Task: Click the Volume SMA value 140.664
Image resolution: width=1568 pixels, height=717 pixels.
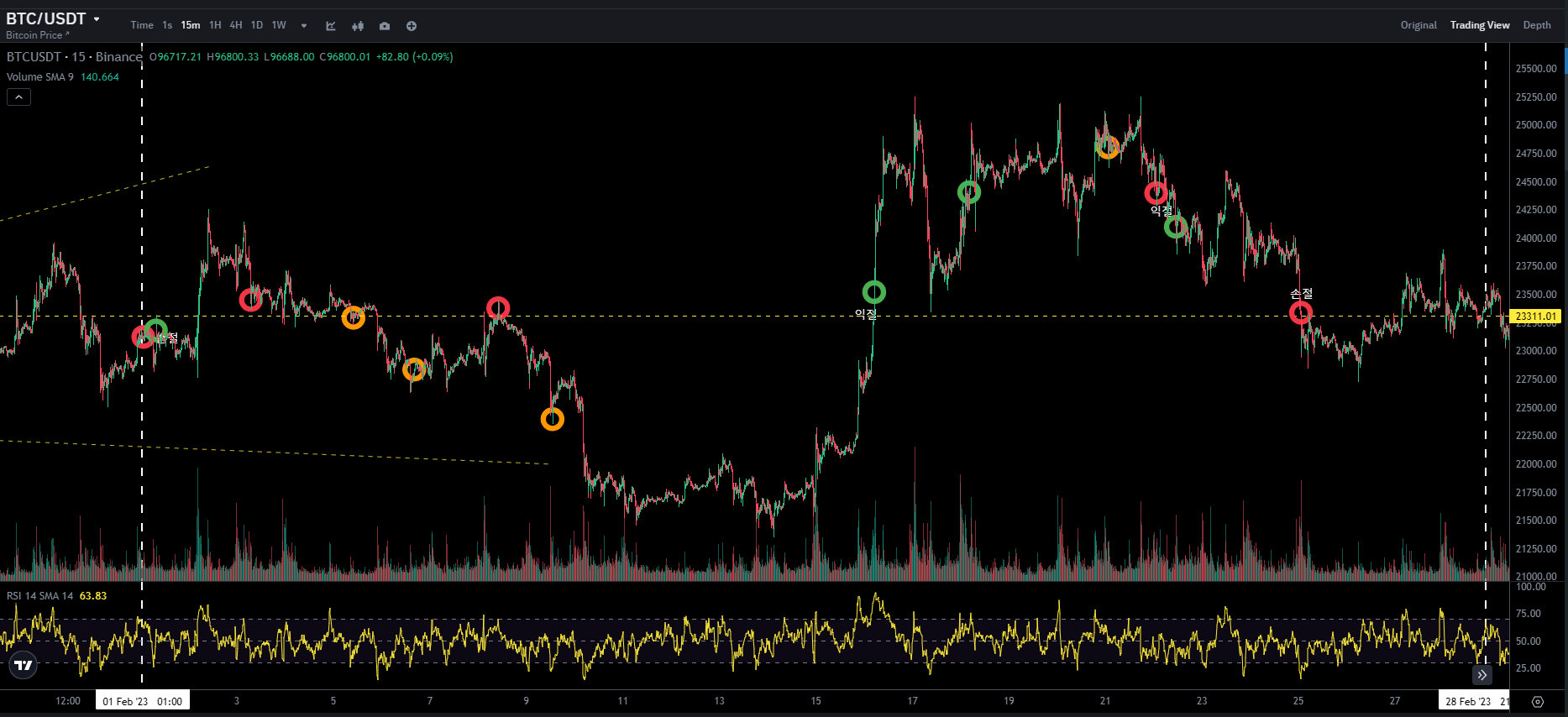Action: tap(100, 77)
